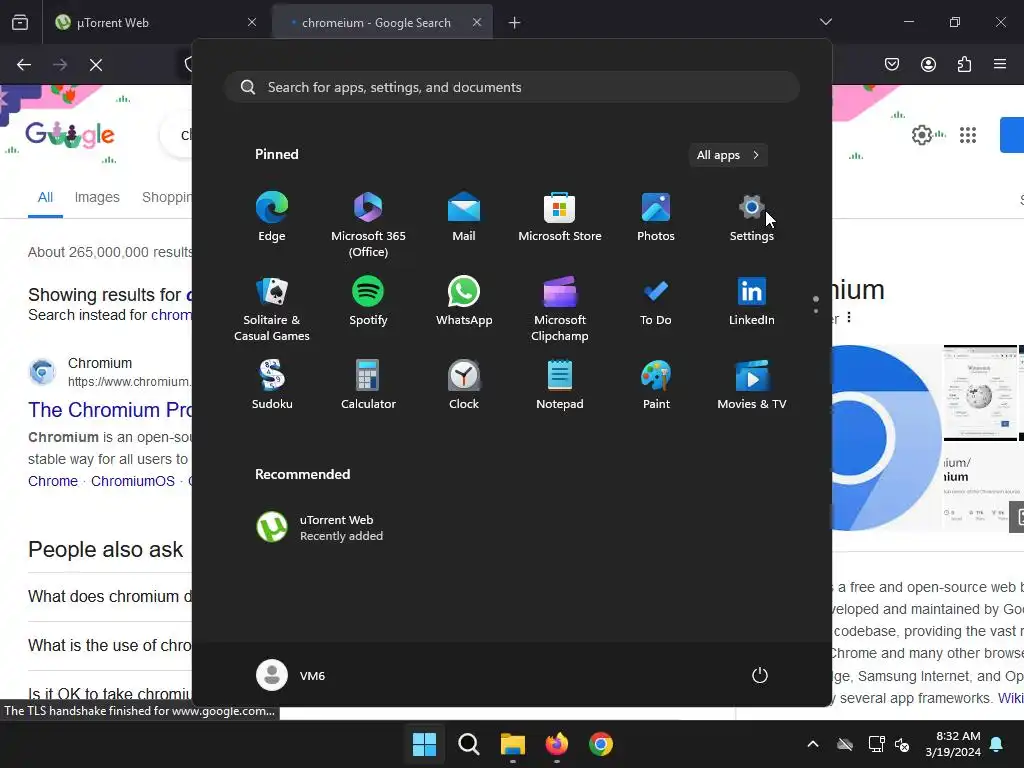Launch Notepad from Start menu
Screen dimensions: 1024x768
point(560,385)
